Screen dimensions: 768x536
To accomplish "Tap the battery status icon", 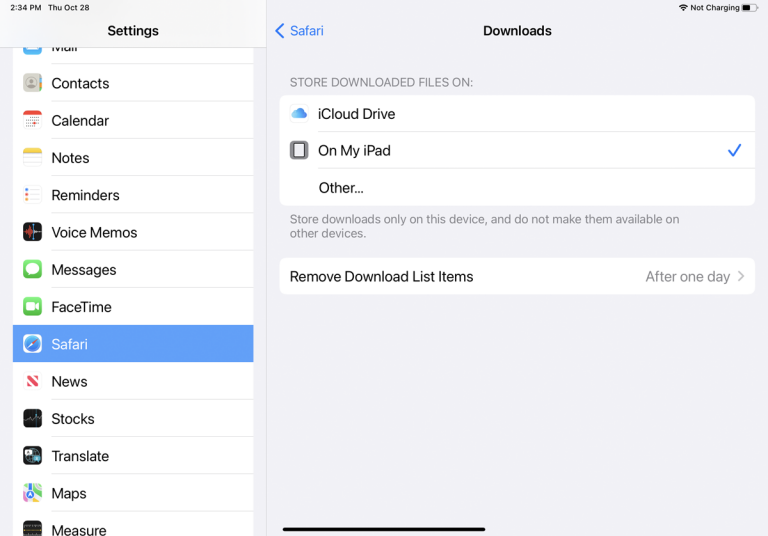I will pos(750,8).
